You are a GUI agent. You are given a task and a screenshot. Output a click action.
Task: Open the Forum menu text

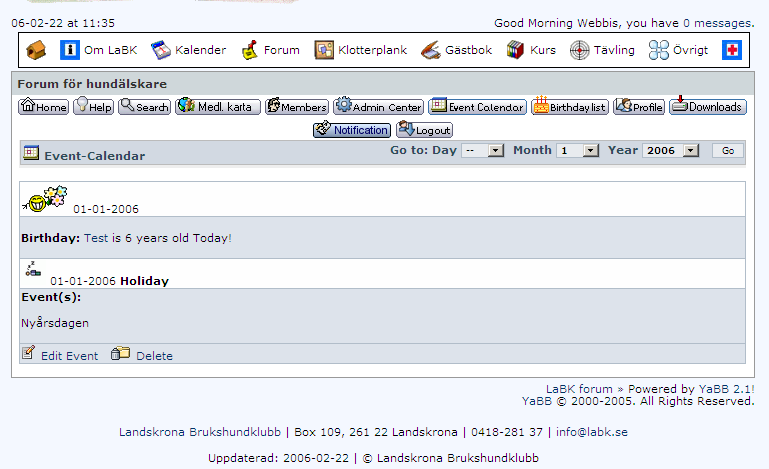[x=282, y=50]
